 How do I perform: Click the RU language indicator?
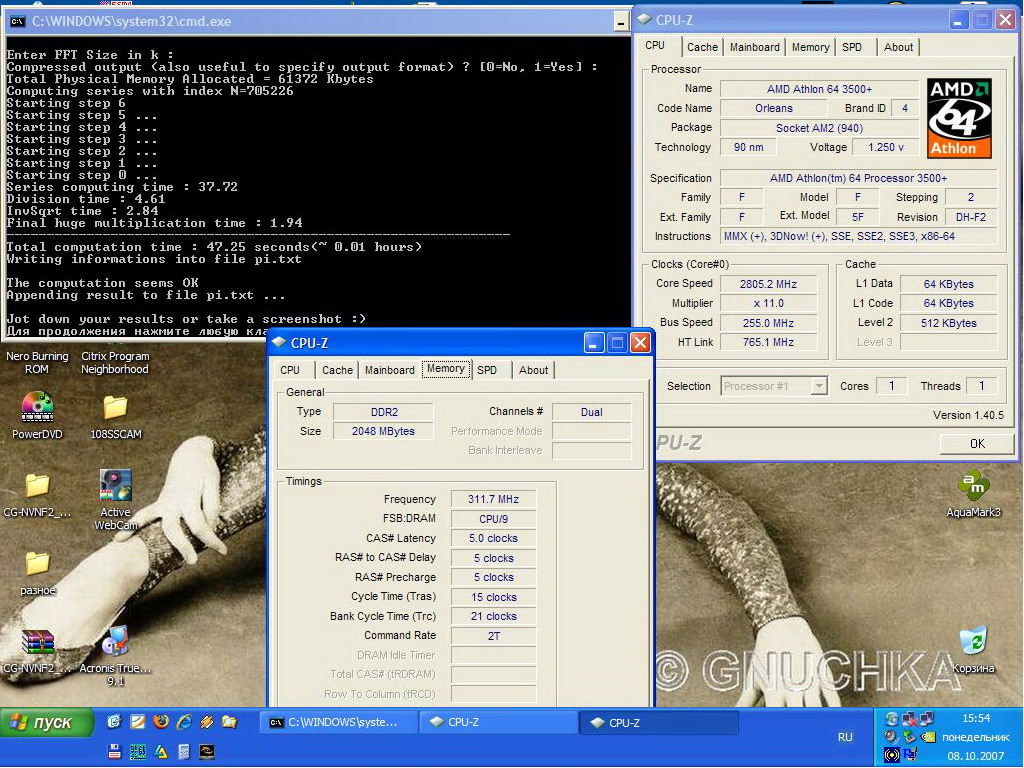coord(845,737)
